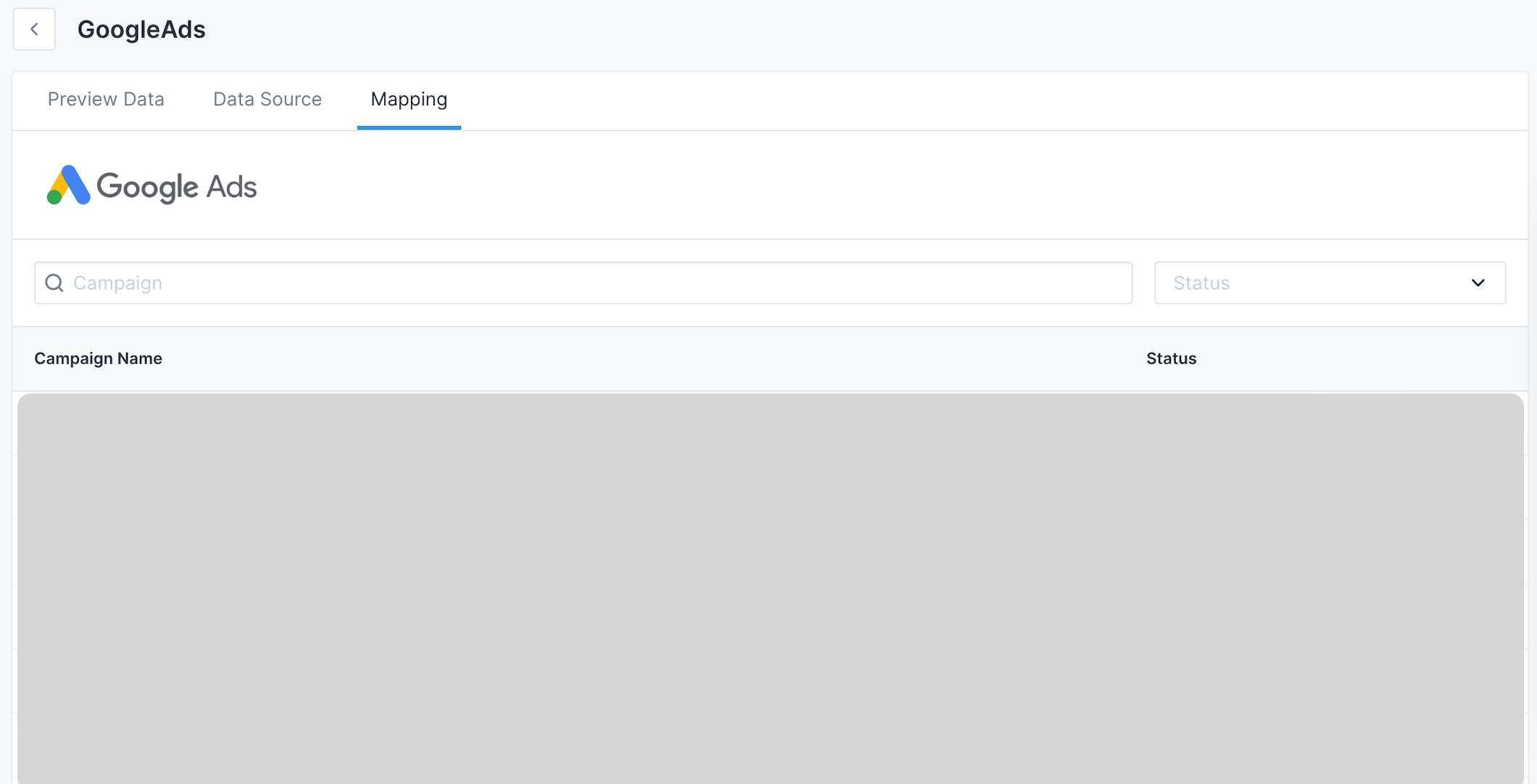Open the Data Source tab
1537x784 pixels.
[x=267, y=99]
